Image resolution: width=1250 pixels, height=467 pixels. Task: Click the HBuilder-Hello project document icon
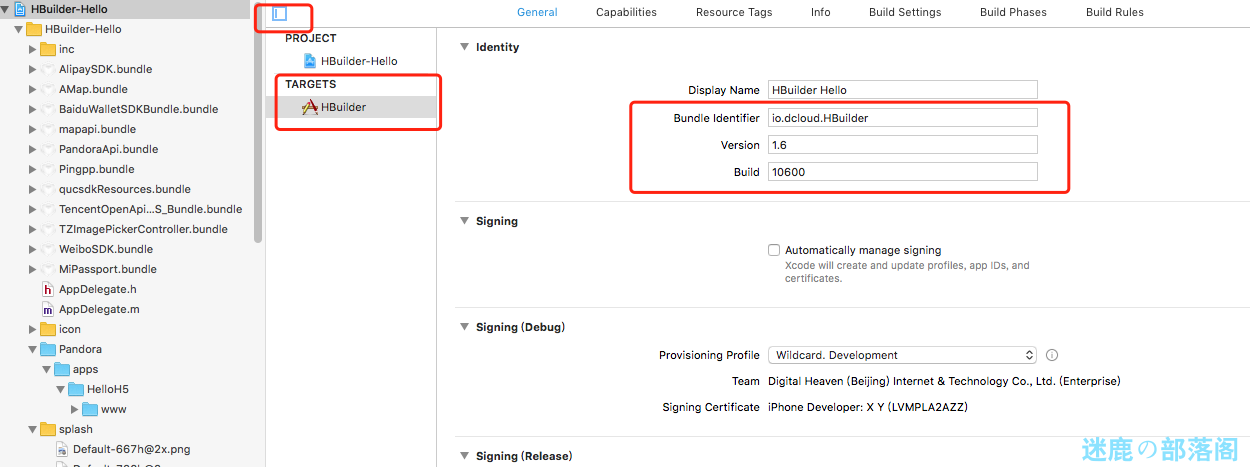(310, 61)
